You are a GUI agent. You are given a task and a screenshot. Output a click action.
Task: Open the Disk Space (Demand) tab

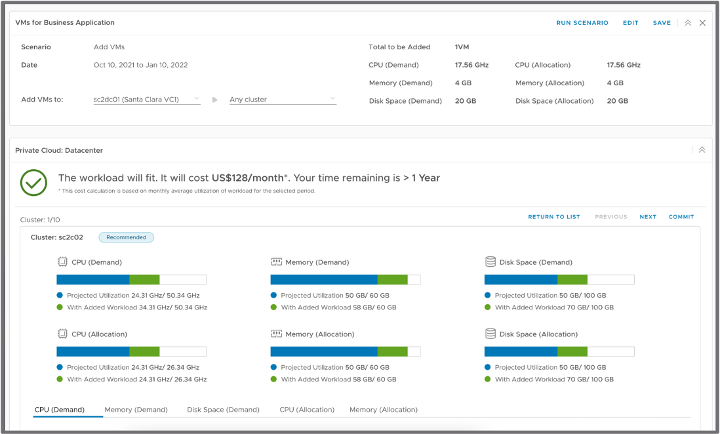tap(223, 410)
